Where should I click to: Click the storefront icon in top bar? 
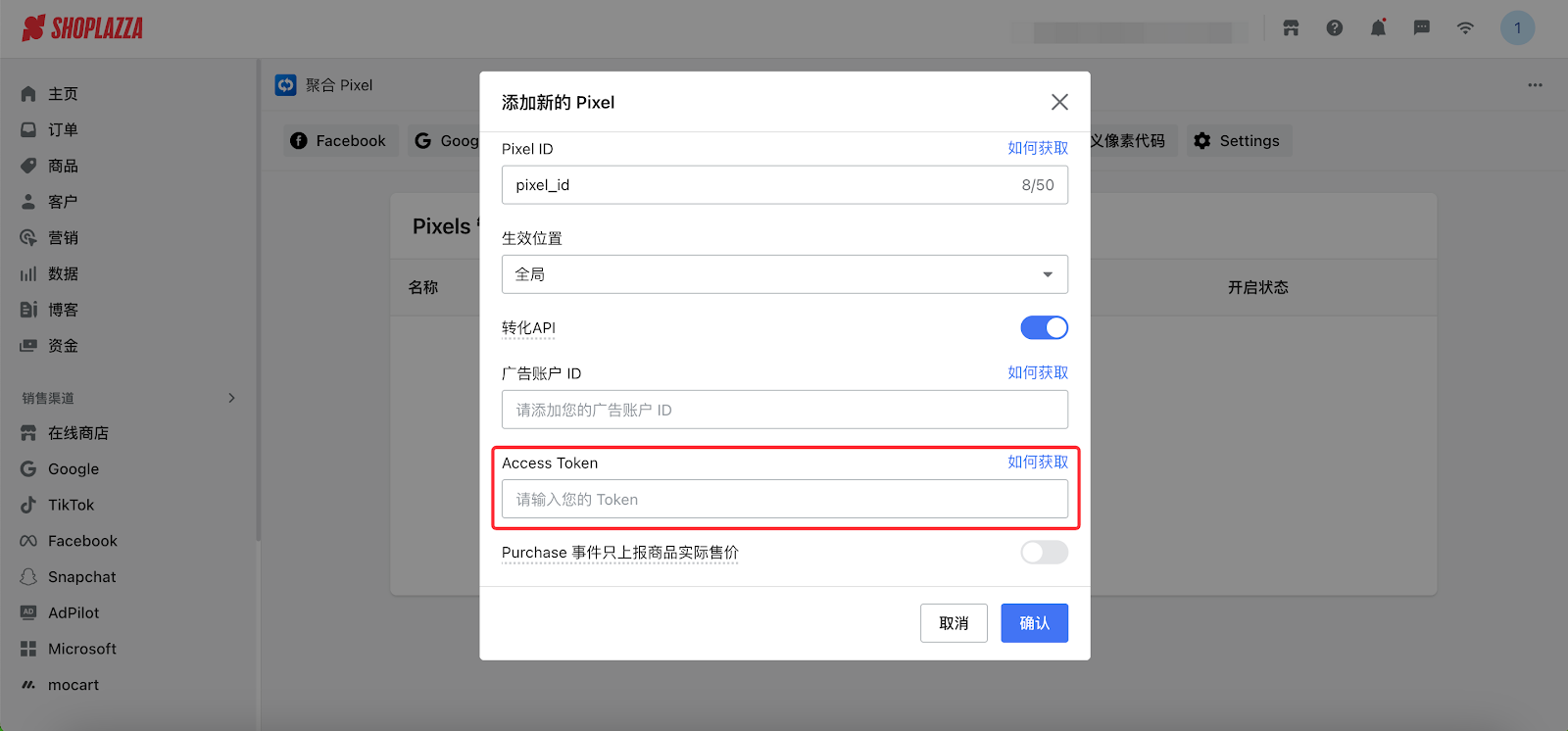(x=1291, y=28)
